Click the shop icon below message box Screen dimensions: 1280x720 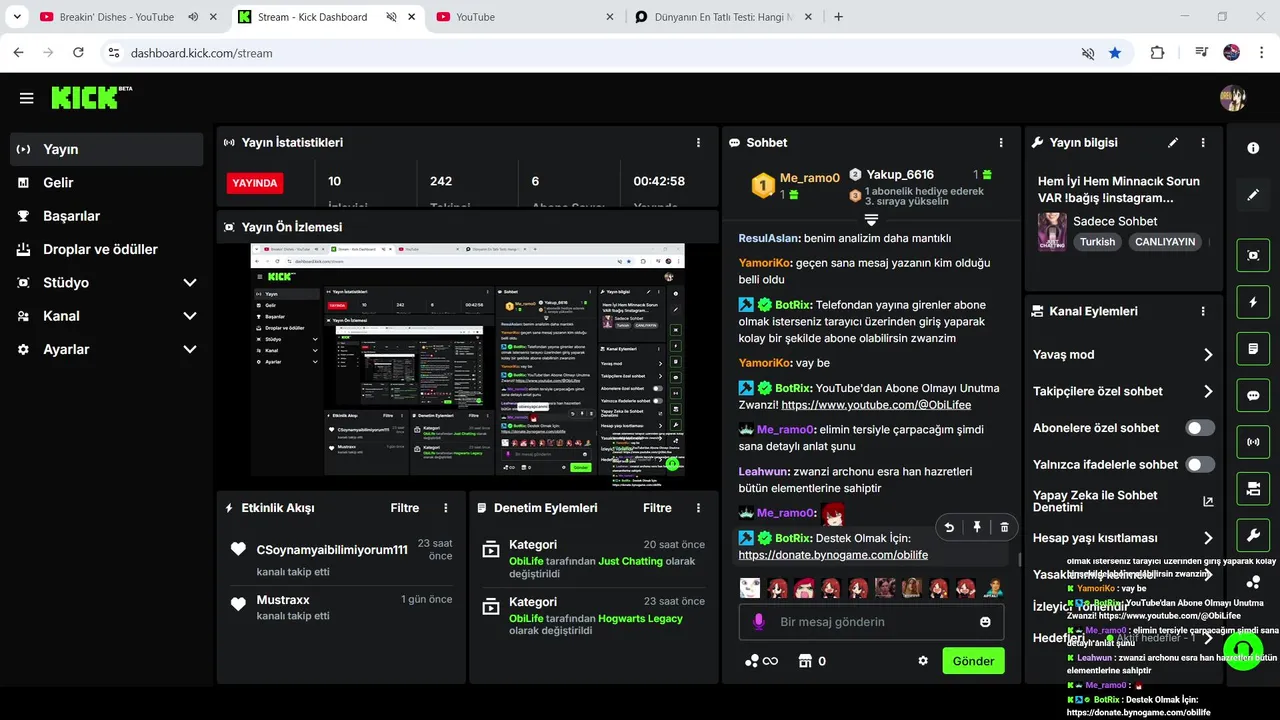pos(805,661)
